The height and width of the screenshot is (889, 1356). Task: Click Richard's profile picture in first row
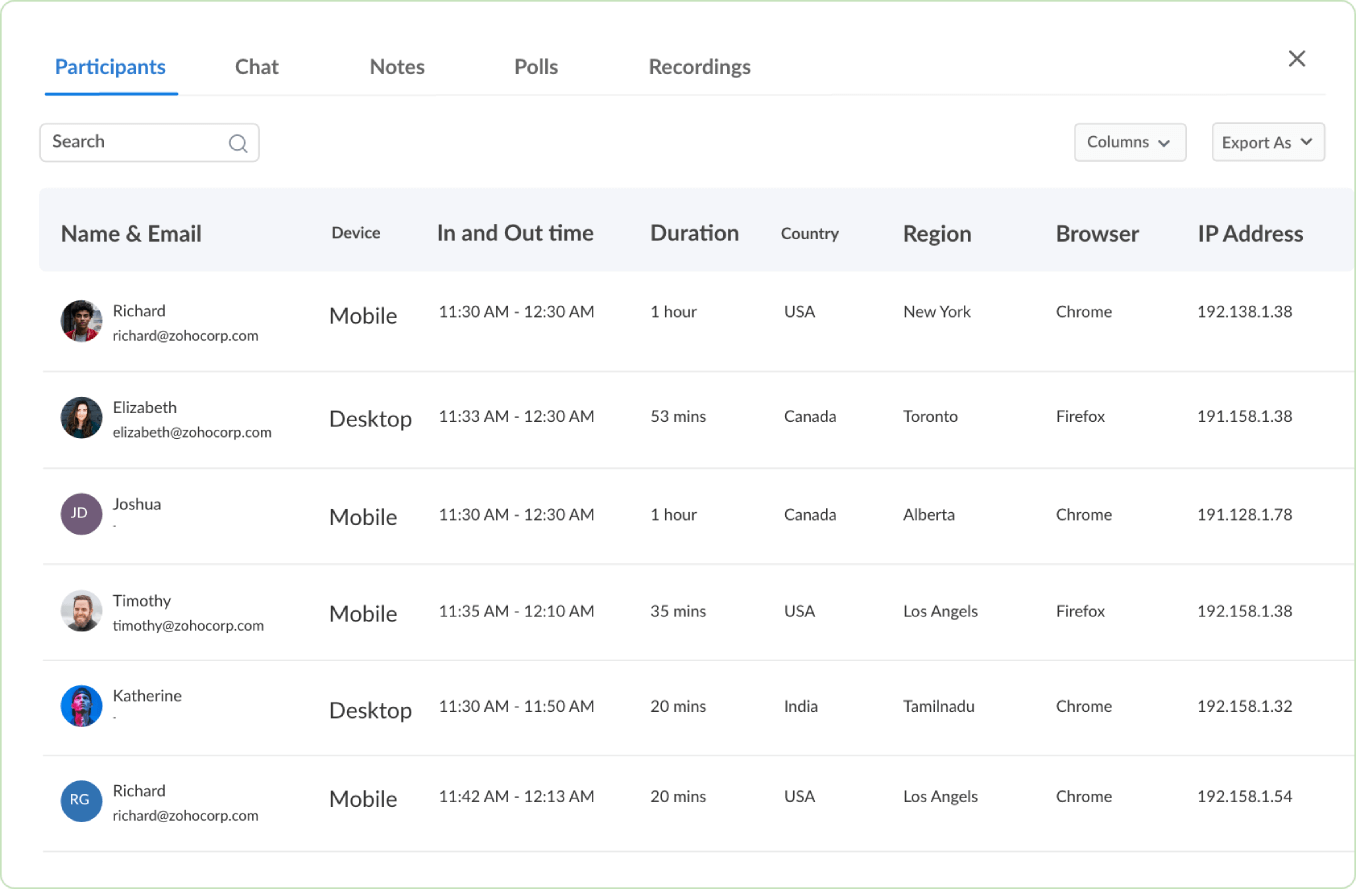81,322
